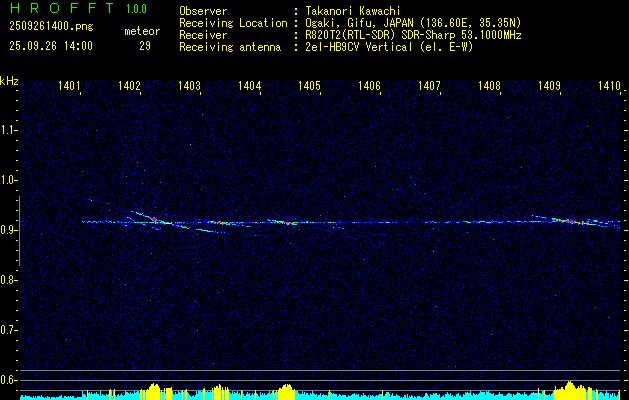Click the meteor label
629x400 pixels.
click(142, 31)
